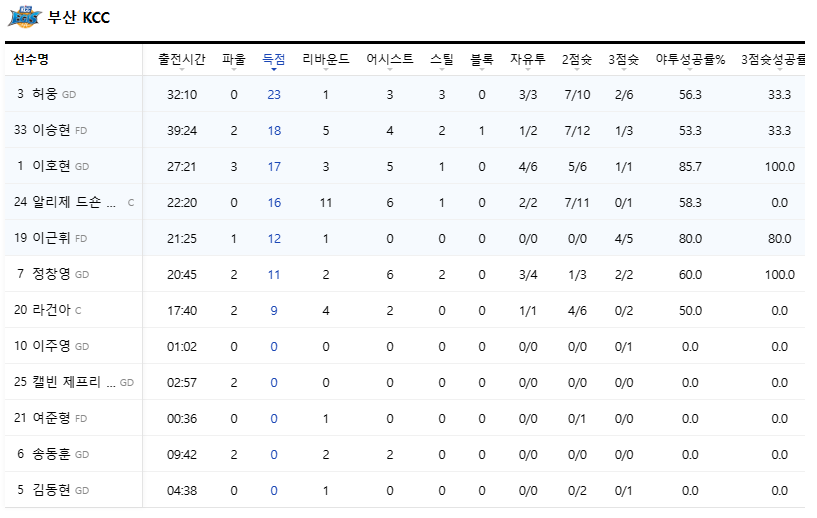The image size is (817, 518).
Task: Open player 여준형 profile
Action: 51,418
